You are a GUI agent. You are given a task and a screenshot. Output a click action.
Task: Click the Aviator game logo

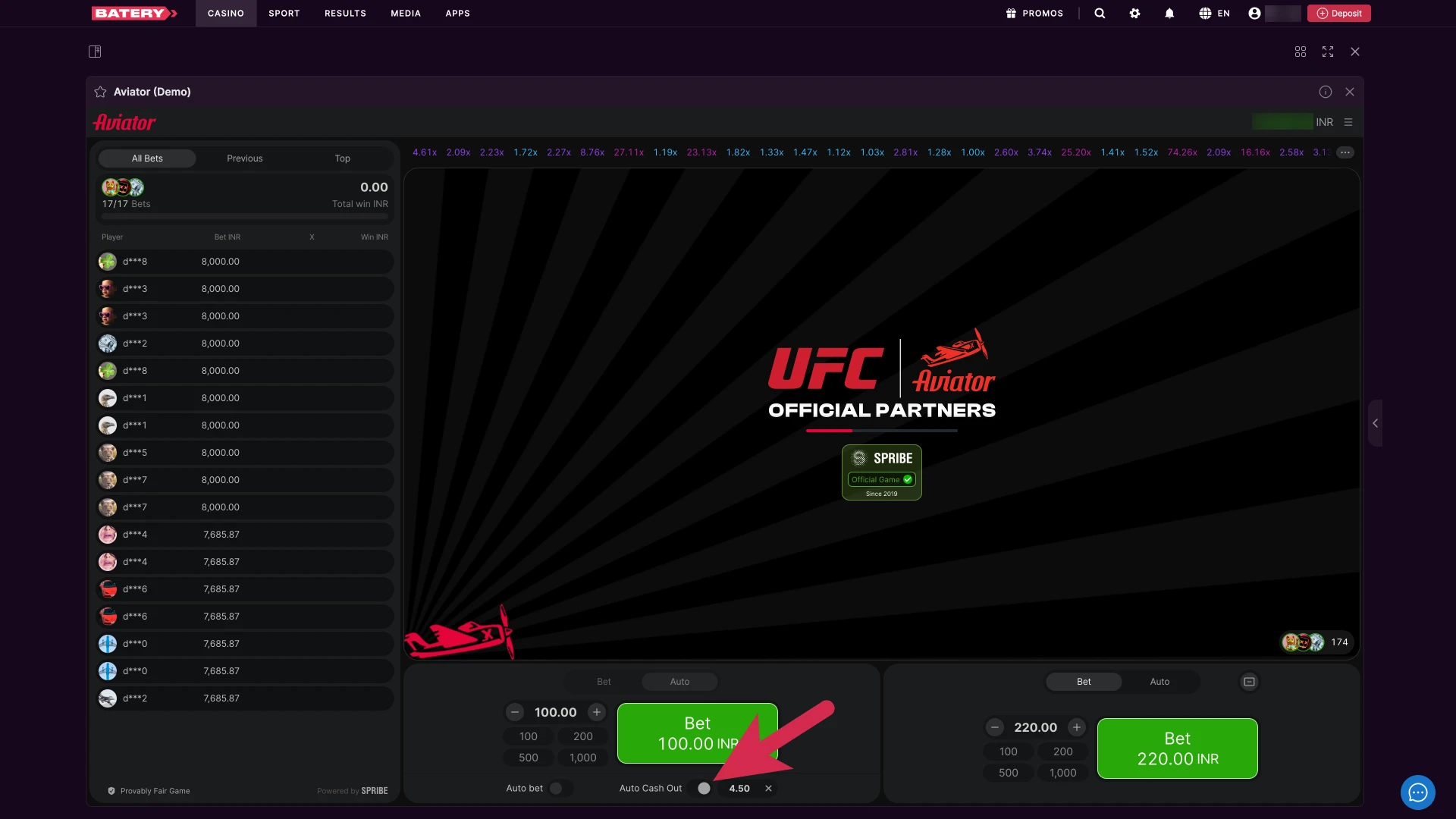124,122
